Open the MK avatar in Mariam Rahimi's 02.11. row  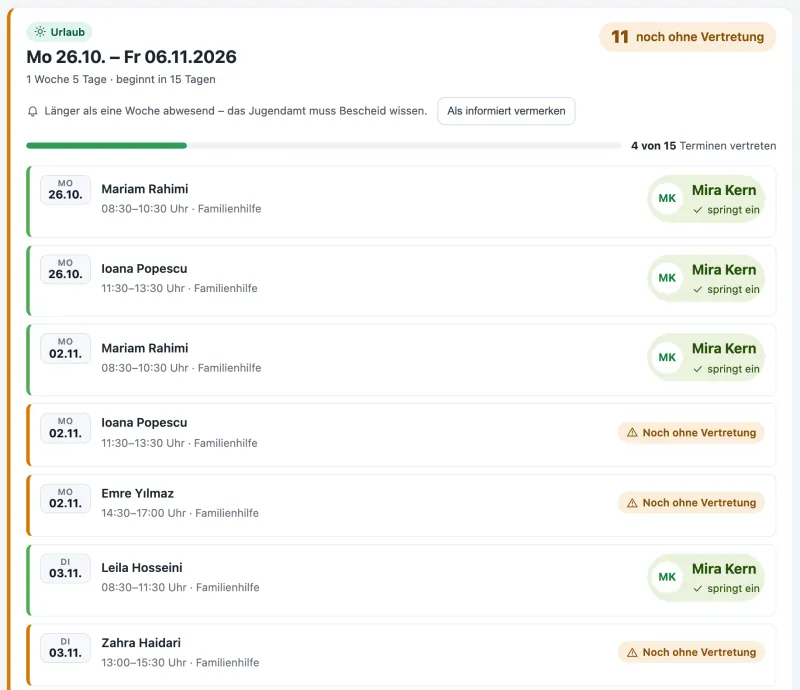(667, 357)
